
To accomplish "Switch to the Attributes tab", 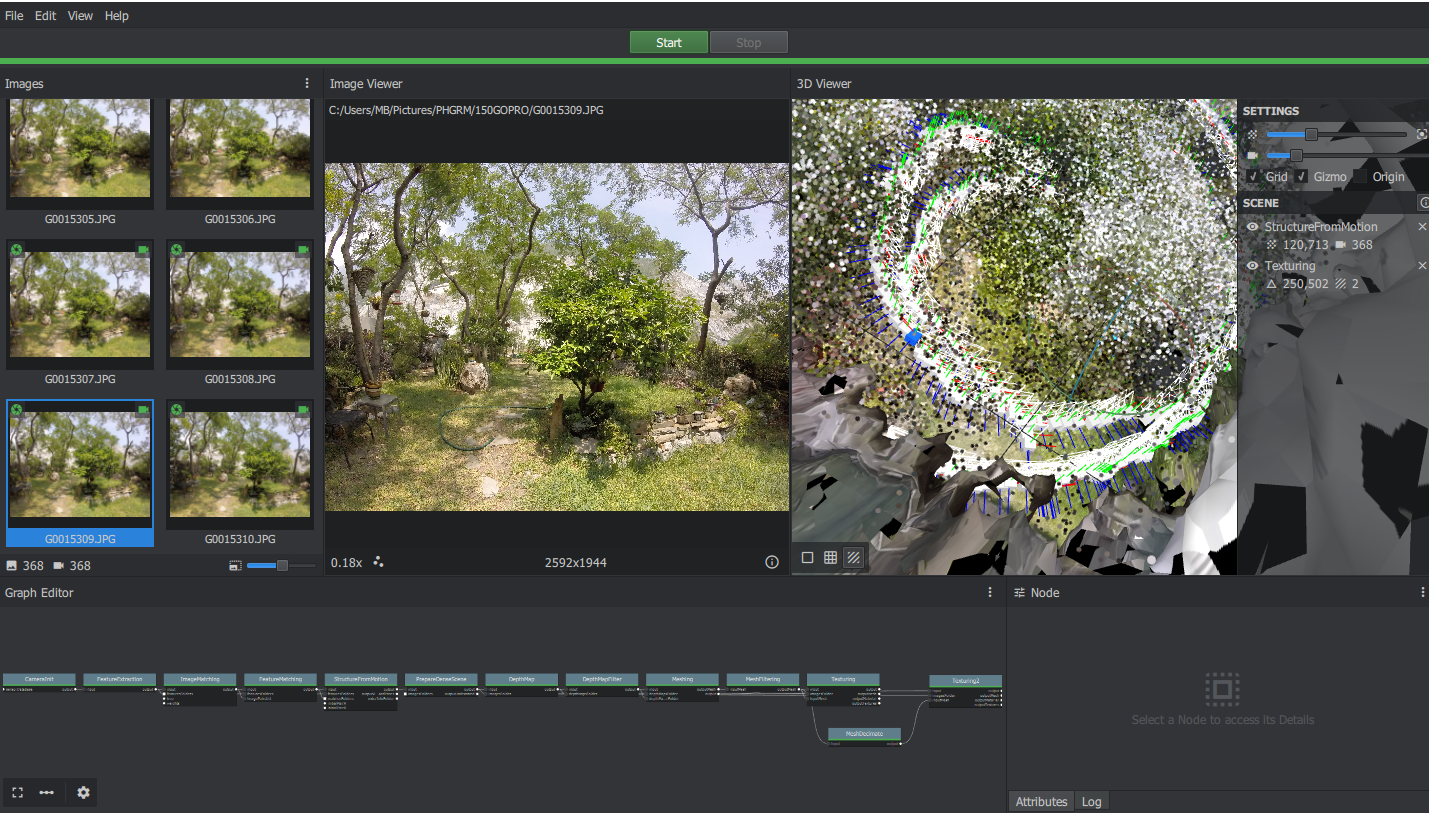I will coord(1041,802).
